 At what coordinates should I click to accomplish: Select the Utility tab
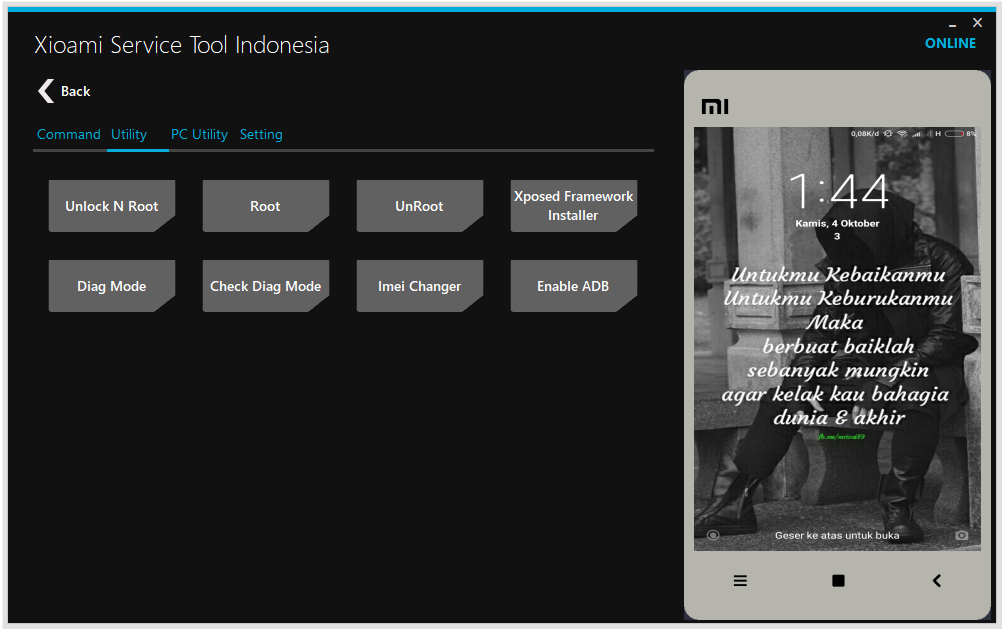pyautogui.click(x=129, y=134)
